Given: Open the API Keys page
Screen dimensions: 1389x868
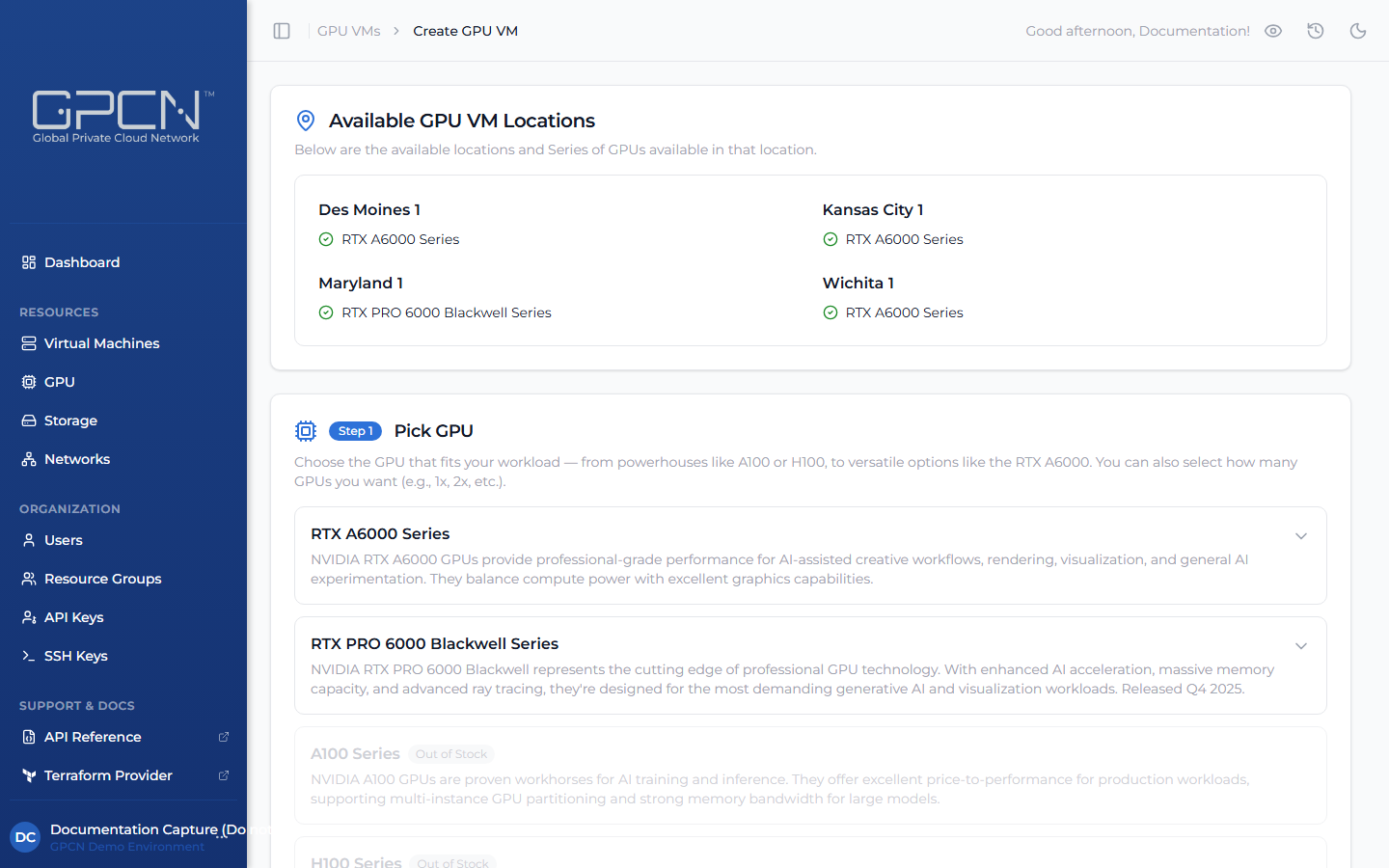Looking at the screenshot, I should click(123, 617).
